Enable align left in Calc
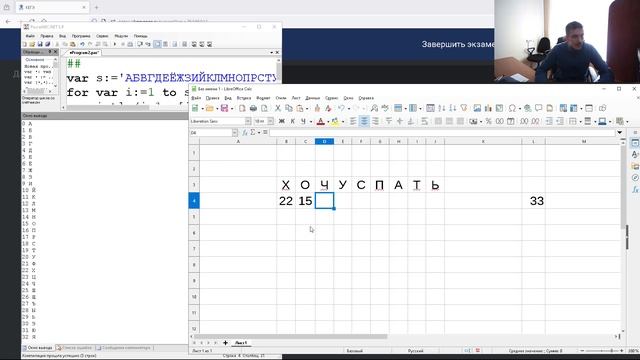 (353, 121)
